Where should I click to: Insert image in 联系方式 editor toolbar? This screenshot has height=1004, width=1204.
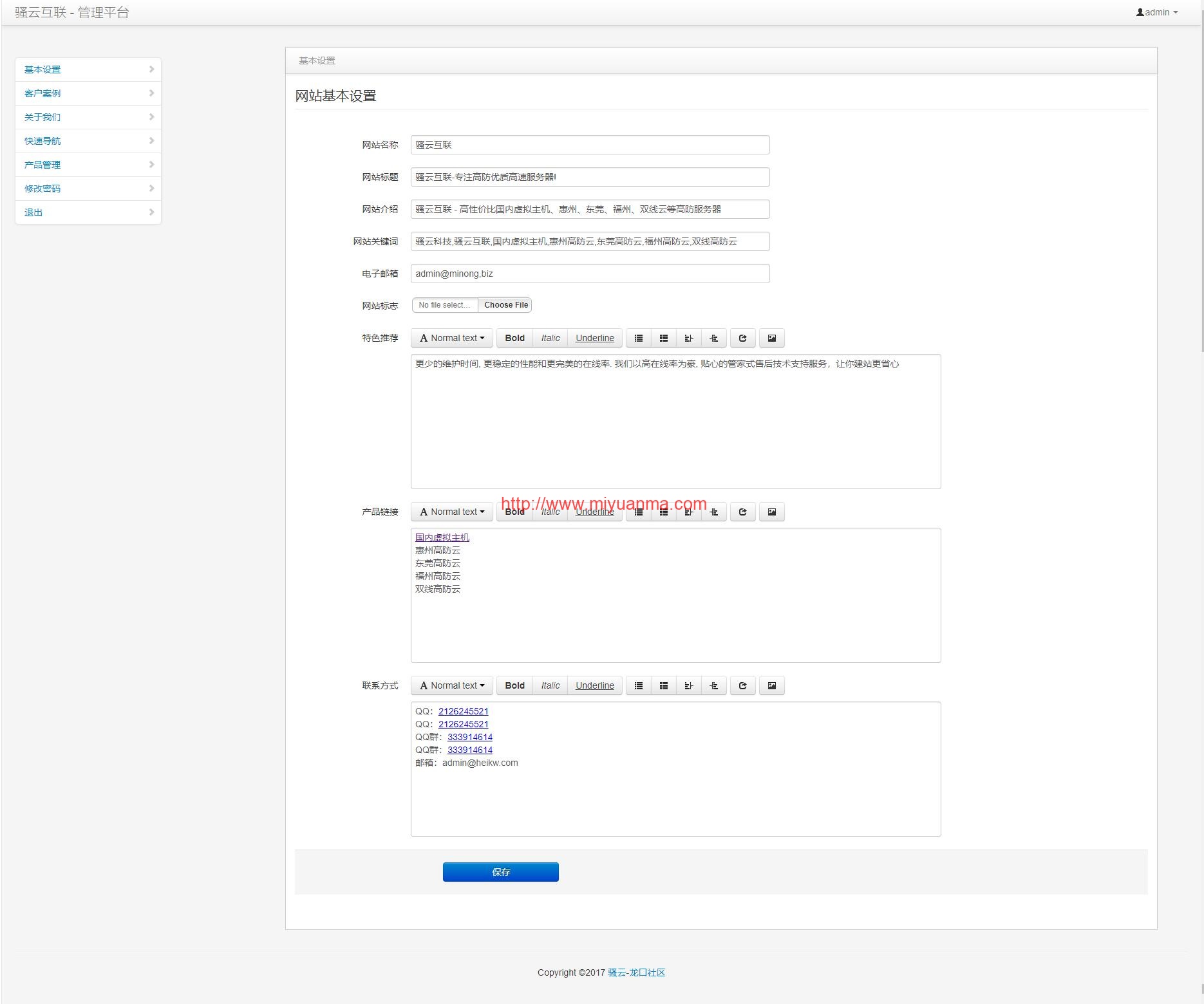tap(772, 685)
